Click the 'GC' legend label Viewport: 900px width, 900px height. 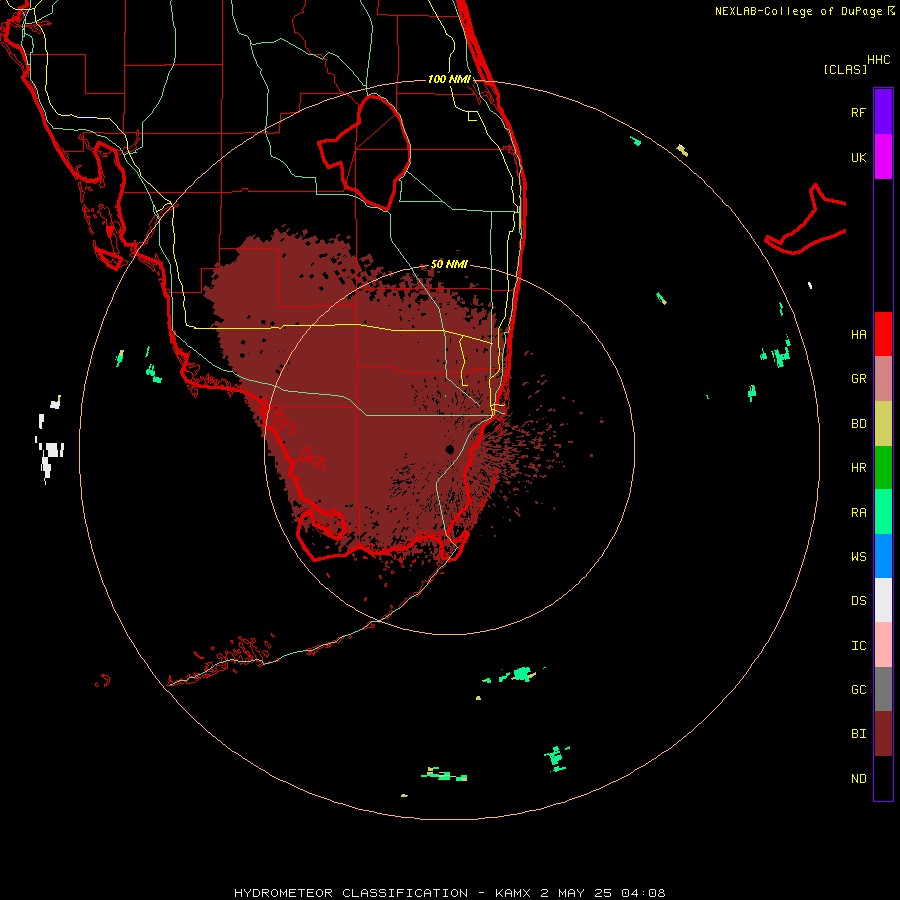[x=858, y=690]
